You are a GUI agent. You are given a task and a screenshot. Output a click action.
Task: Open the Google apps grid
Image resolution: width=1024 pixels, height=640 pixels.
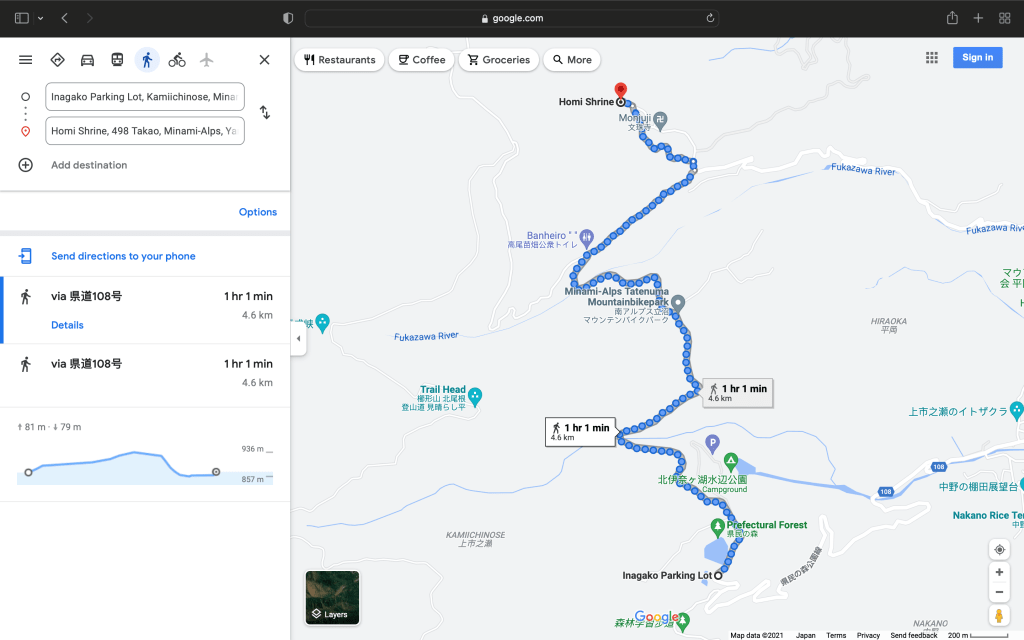(932, 58)
